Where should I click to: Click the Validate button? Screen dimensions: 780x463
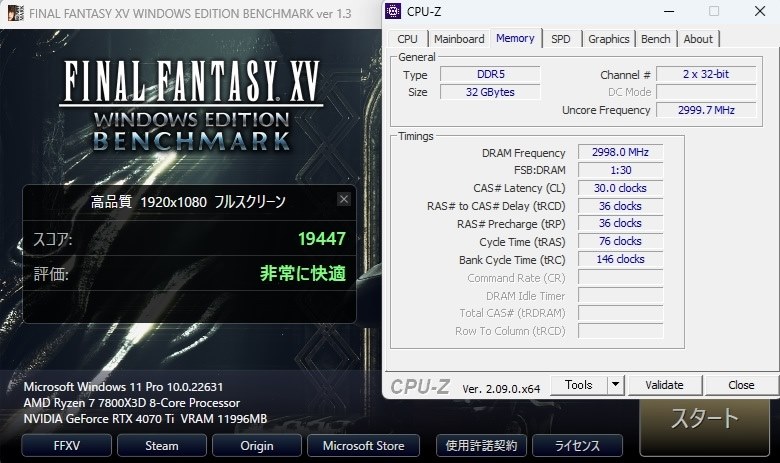click(x=665, y=385)
